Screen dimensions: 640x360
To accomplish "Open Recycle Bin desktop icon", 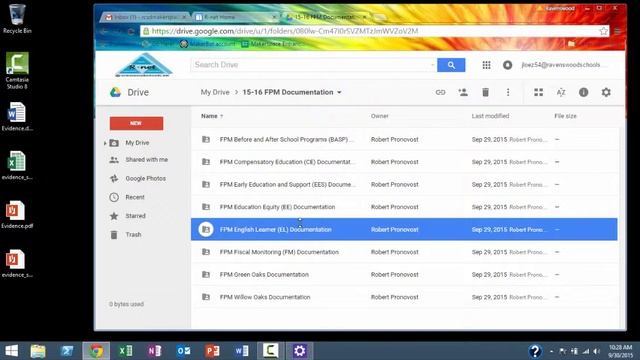I will pos(17,19).
